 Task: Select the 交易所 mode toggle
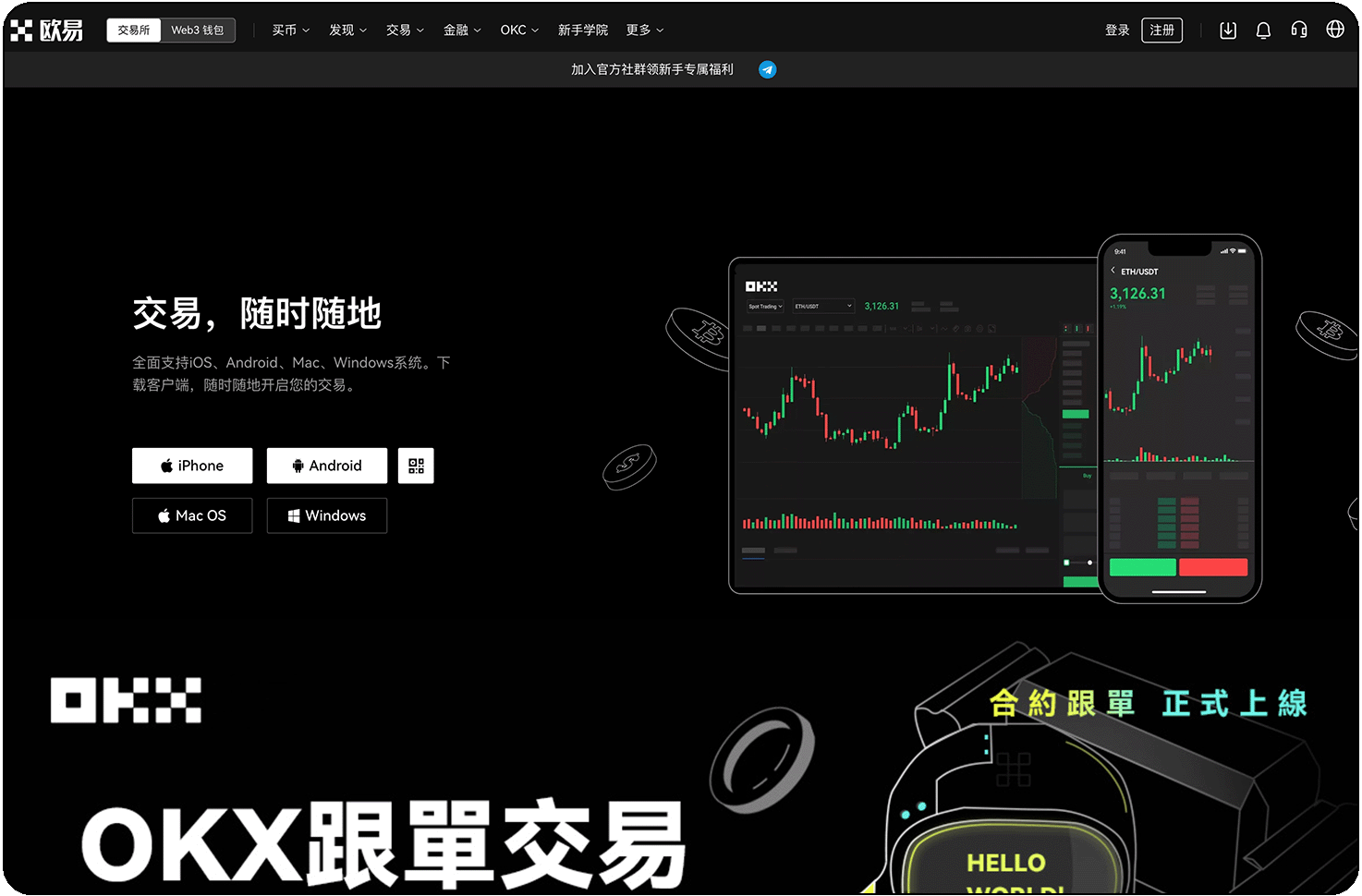pyautogui.click(x=133, y=30)
